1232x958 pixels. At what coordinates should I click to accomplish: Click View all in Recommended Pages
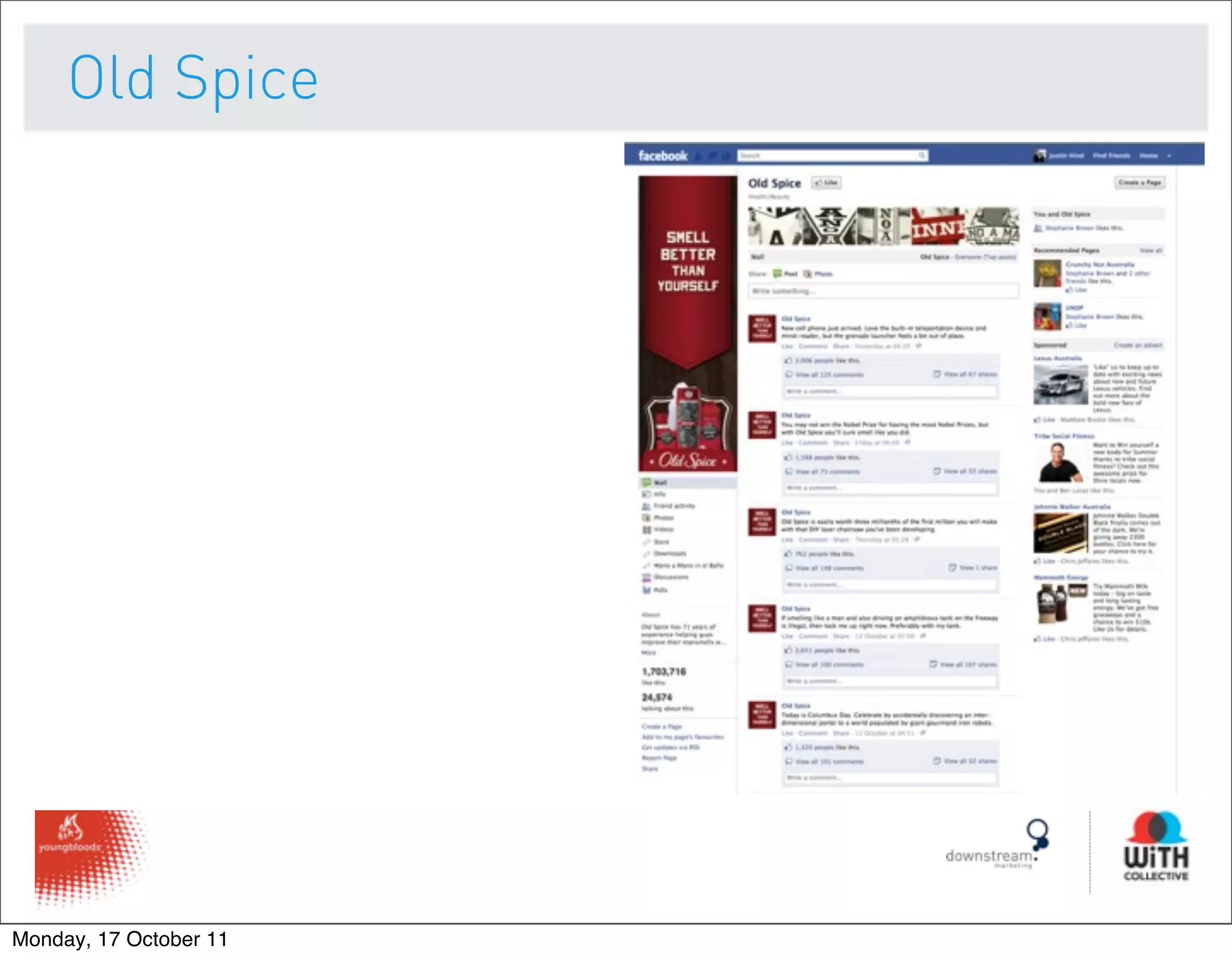(x=1151, y=250)
